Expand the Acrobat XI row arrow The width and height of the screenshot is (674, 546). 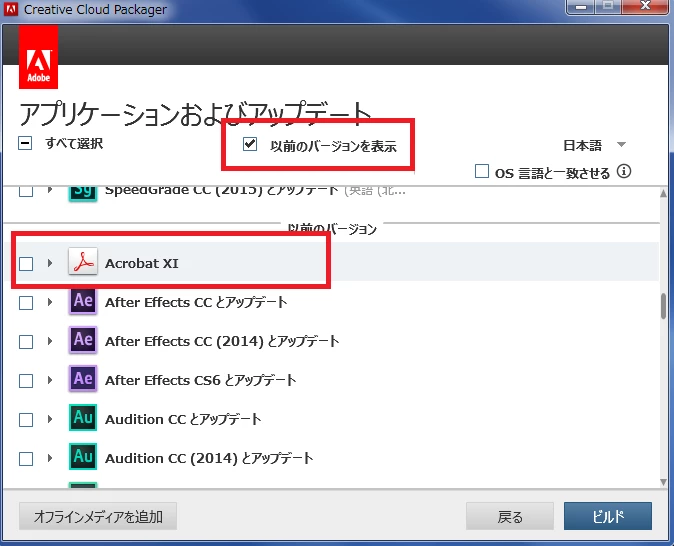pyautogui.click(x=50, y=263)
